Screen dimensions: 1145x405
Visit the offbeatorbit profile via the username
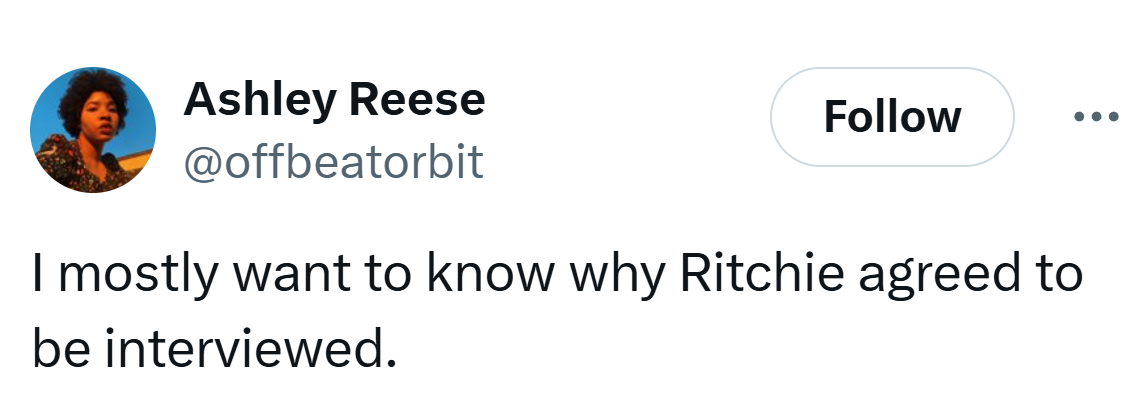point(333,162)
